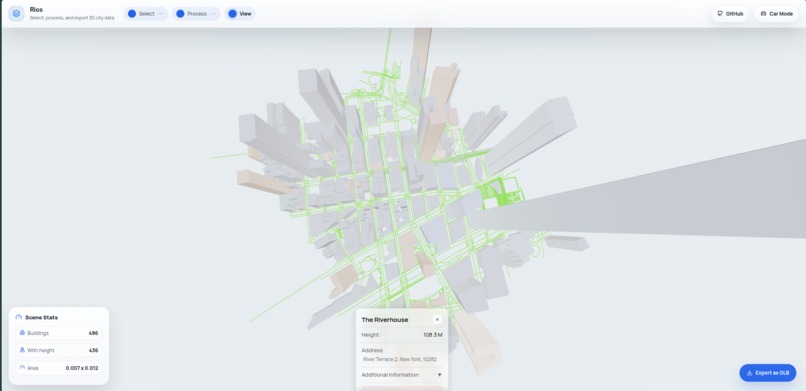Screen dimensions: 806x391
Task: Click the Area stat icon
Action: [22, 368]
